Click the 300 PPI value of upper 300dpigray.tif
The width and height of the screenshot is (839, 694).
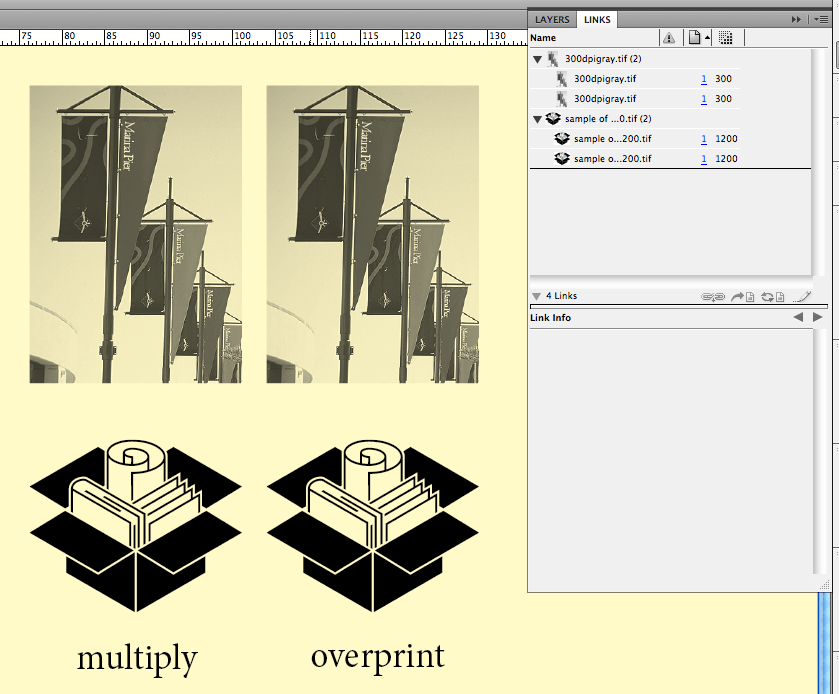coord(723,79)
